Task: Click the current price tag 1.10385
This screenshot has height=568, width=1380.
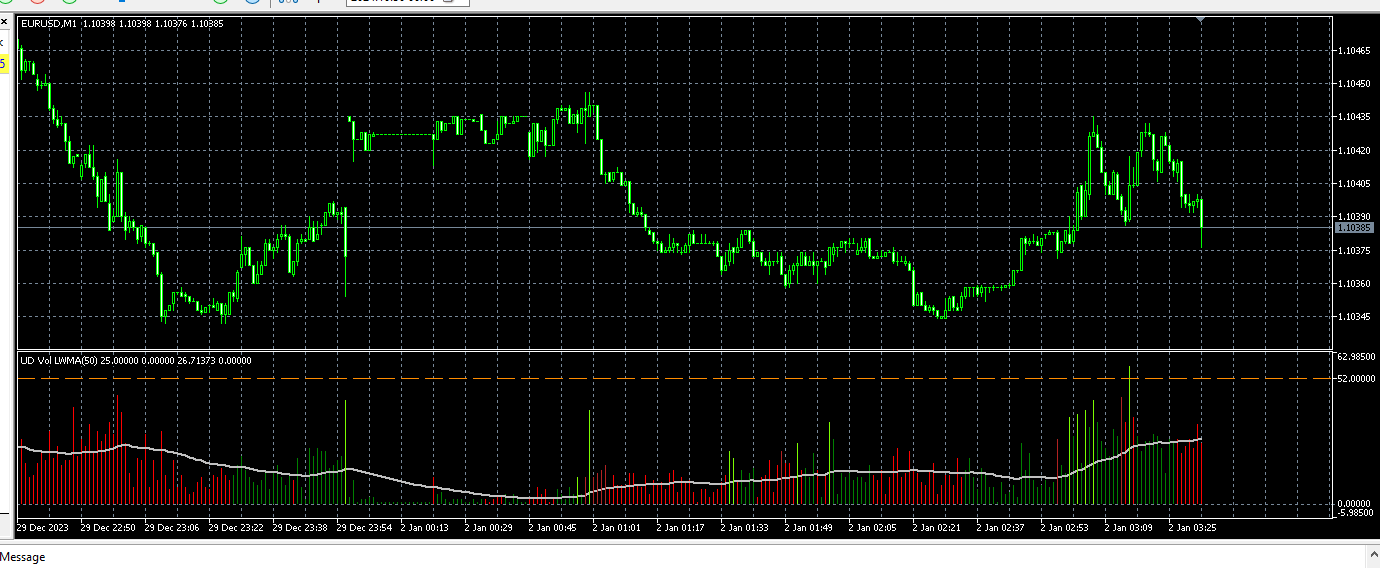Action: 1355,228
